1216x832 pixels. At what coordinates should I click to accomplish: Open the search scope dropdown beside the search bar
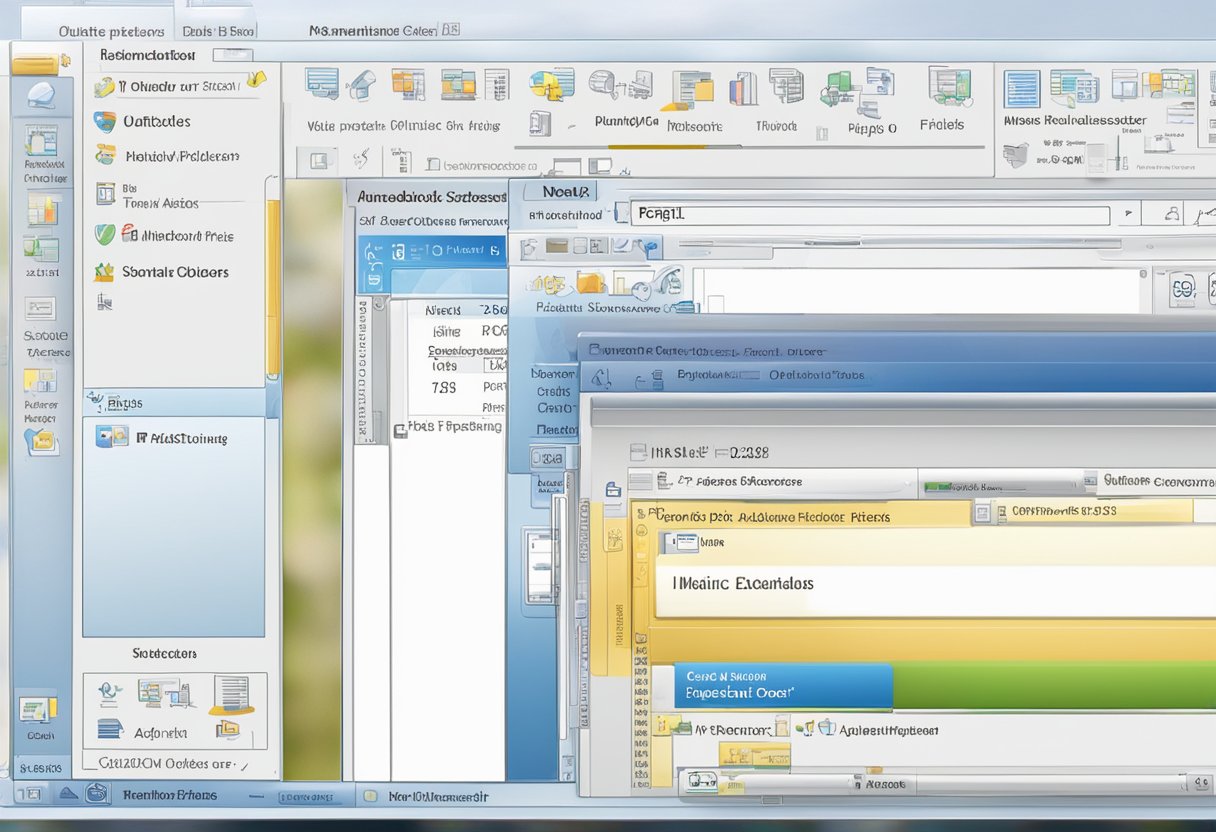(1127, 211)
